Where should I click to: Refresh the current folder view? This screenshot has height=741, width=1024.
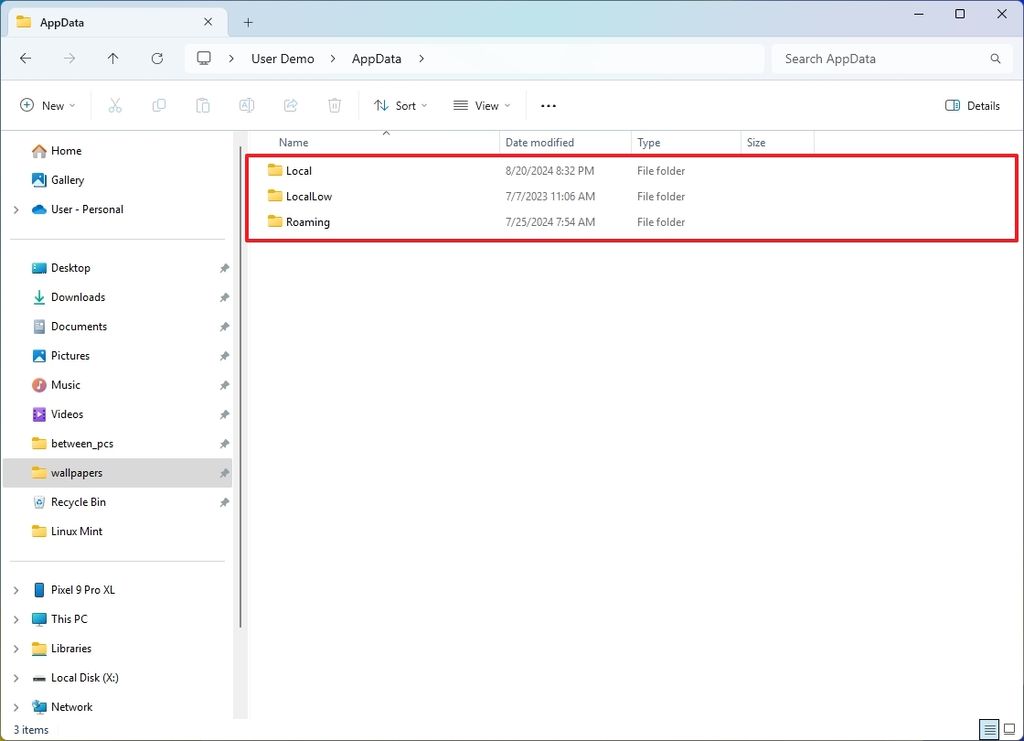pyautogui.click(x=157, y=58)
